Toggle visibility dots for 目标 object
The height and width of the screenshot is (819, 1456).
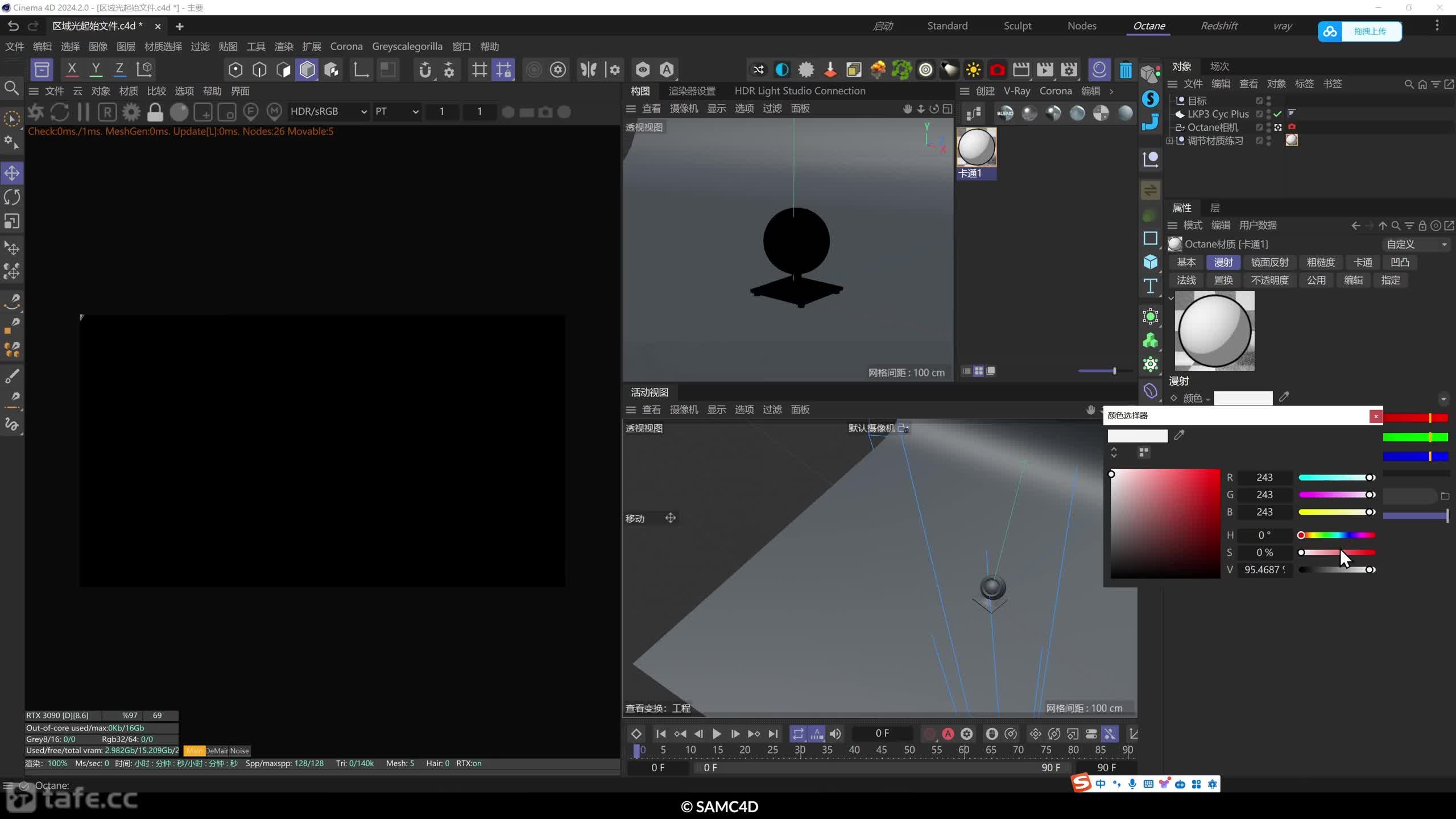coord(1269,101)
